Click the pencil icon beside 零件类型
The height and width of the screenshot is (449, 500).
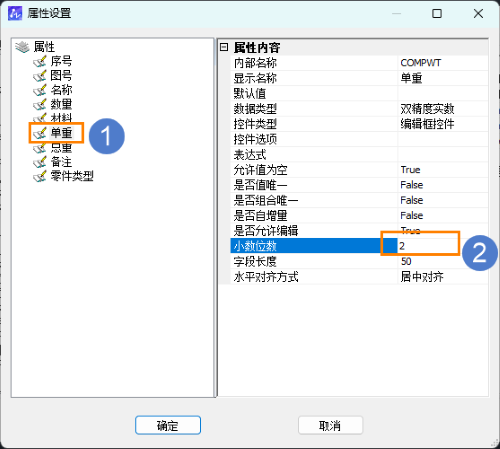(40, 176)
